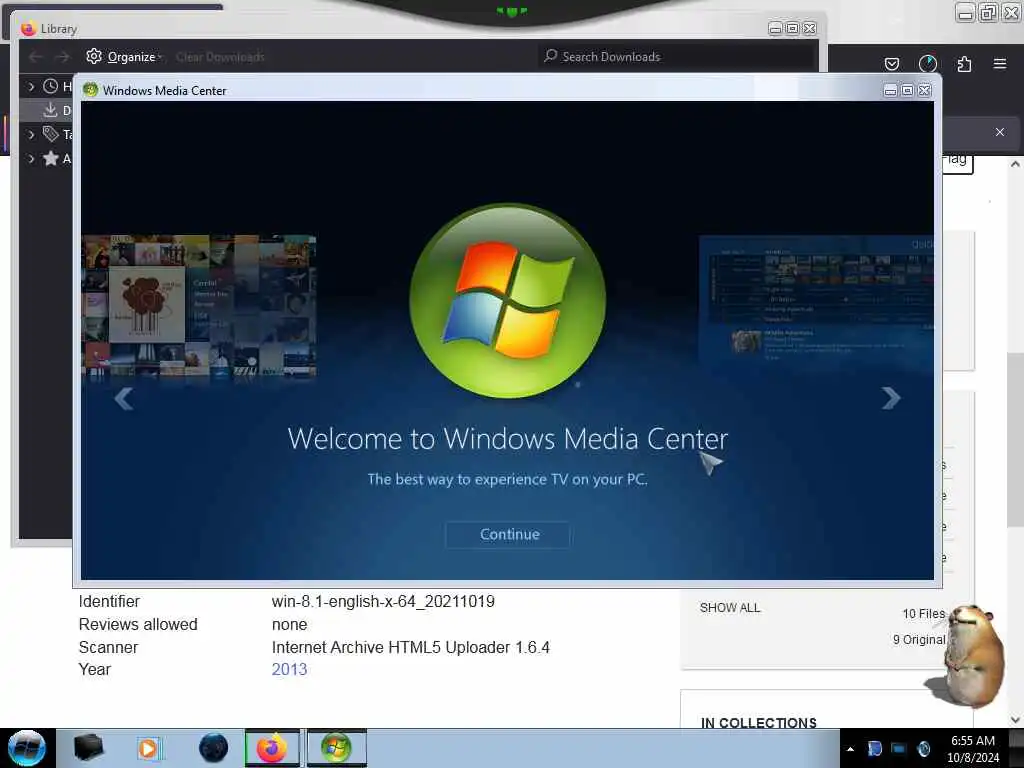Click the star bookmarks icon in sidebar
Viewport: 1024px width, 768px height.
[x=50, y=159]
